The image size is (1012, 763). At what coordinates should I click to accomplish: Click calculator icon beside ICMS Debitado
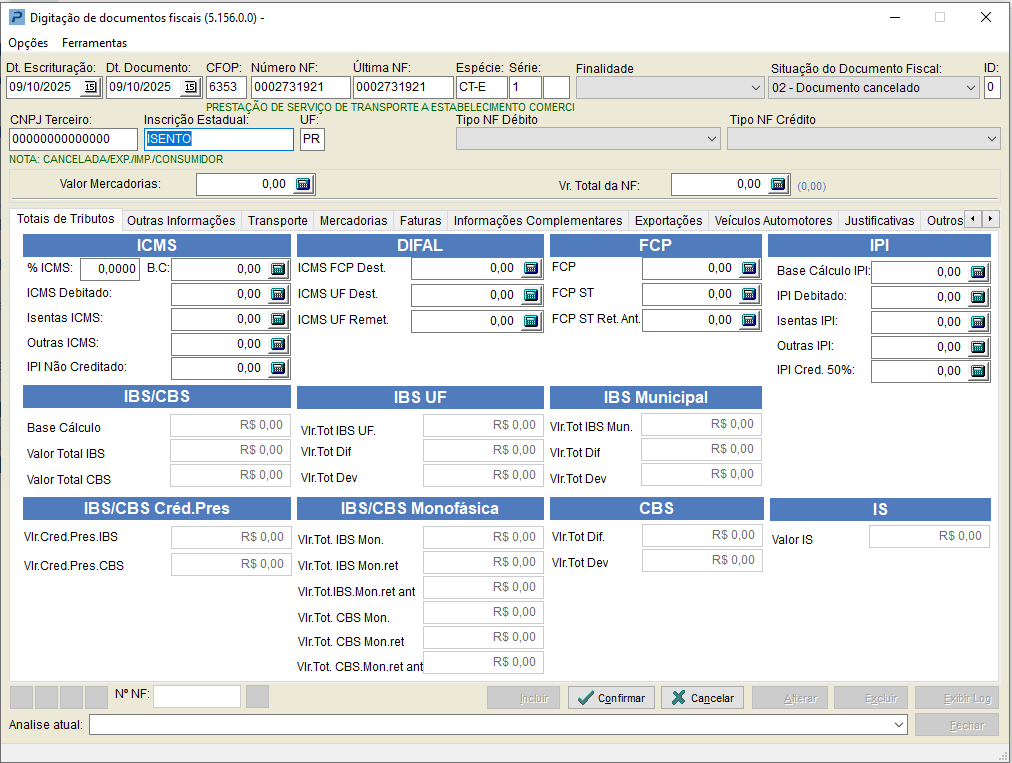[x=278, y=294]
